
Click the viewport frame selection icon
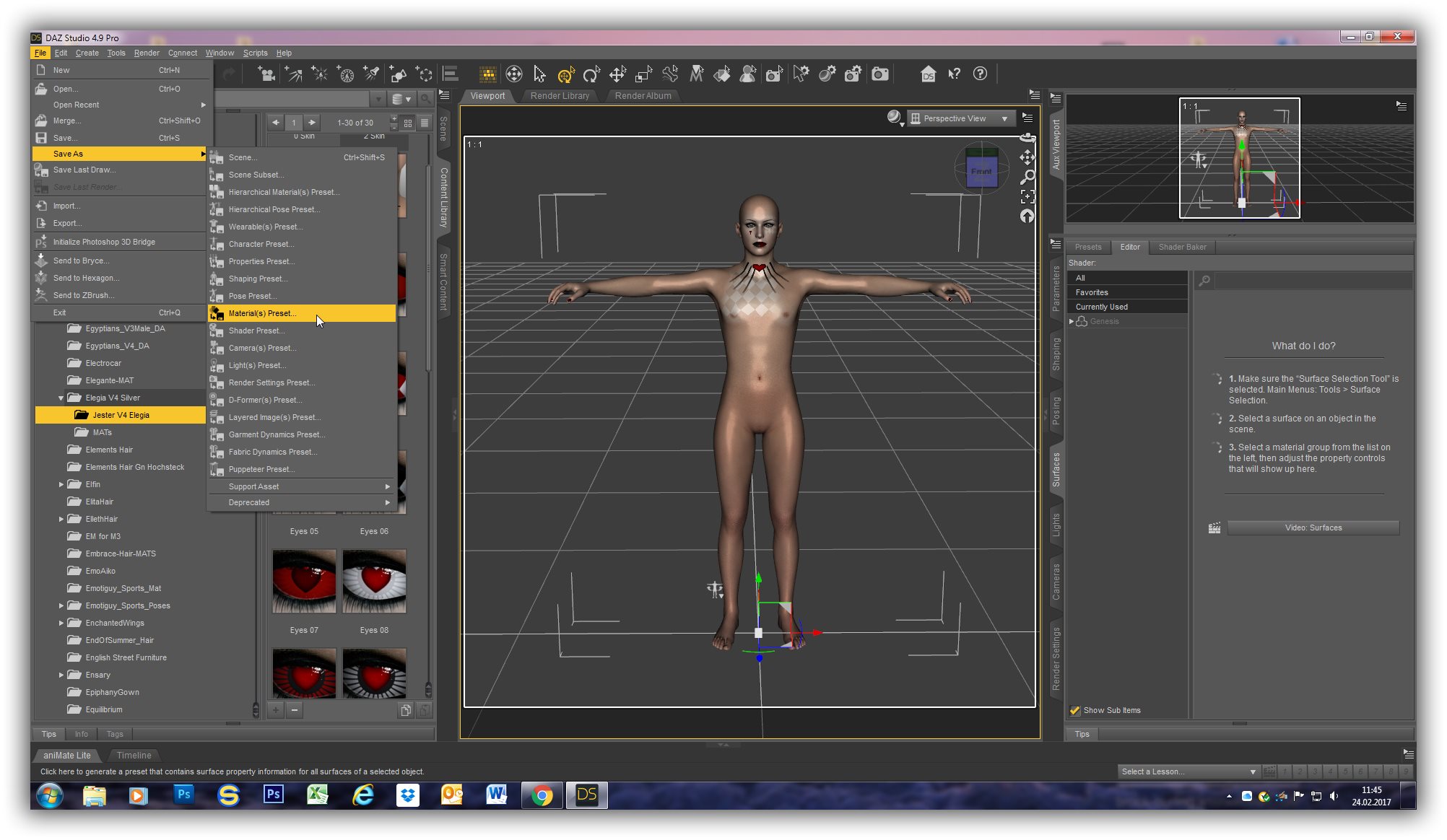click(x=1027, y=196)
